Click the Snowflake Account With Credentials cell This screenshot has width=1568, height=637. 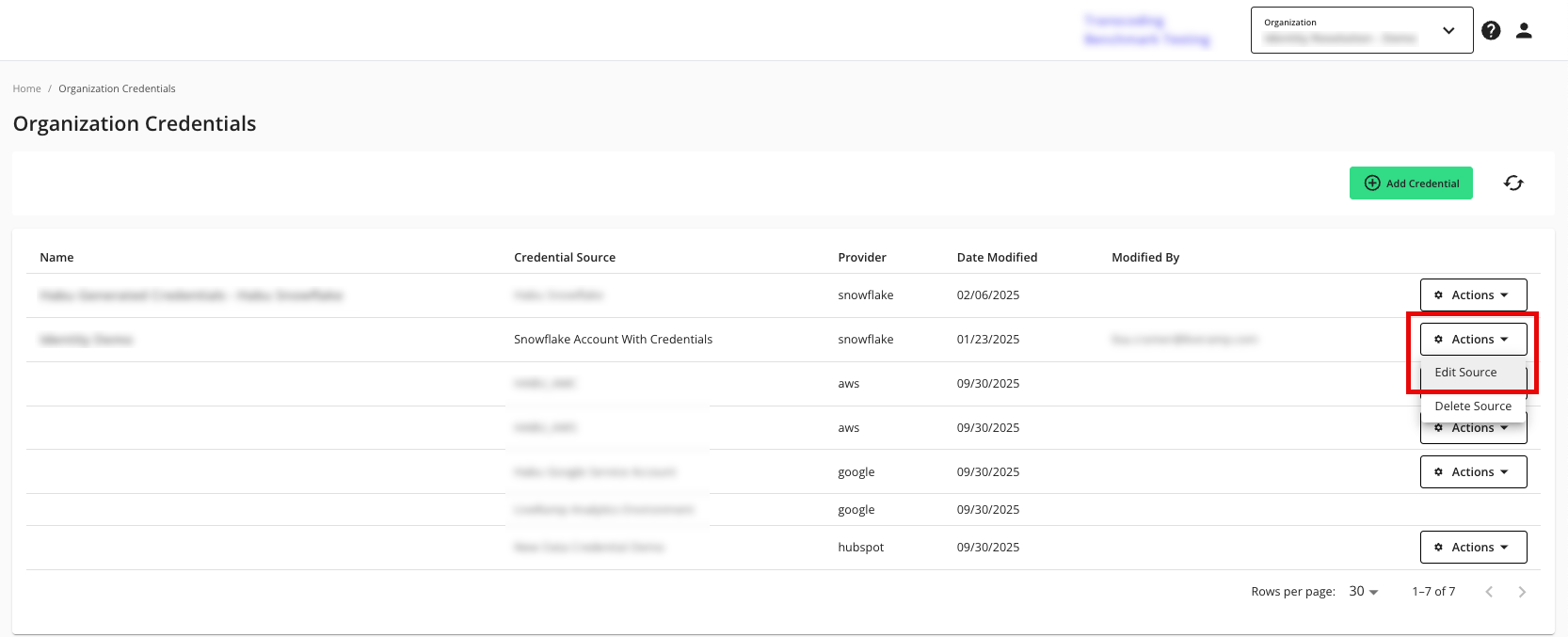click(613, 340)
